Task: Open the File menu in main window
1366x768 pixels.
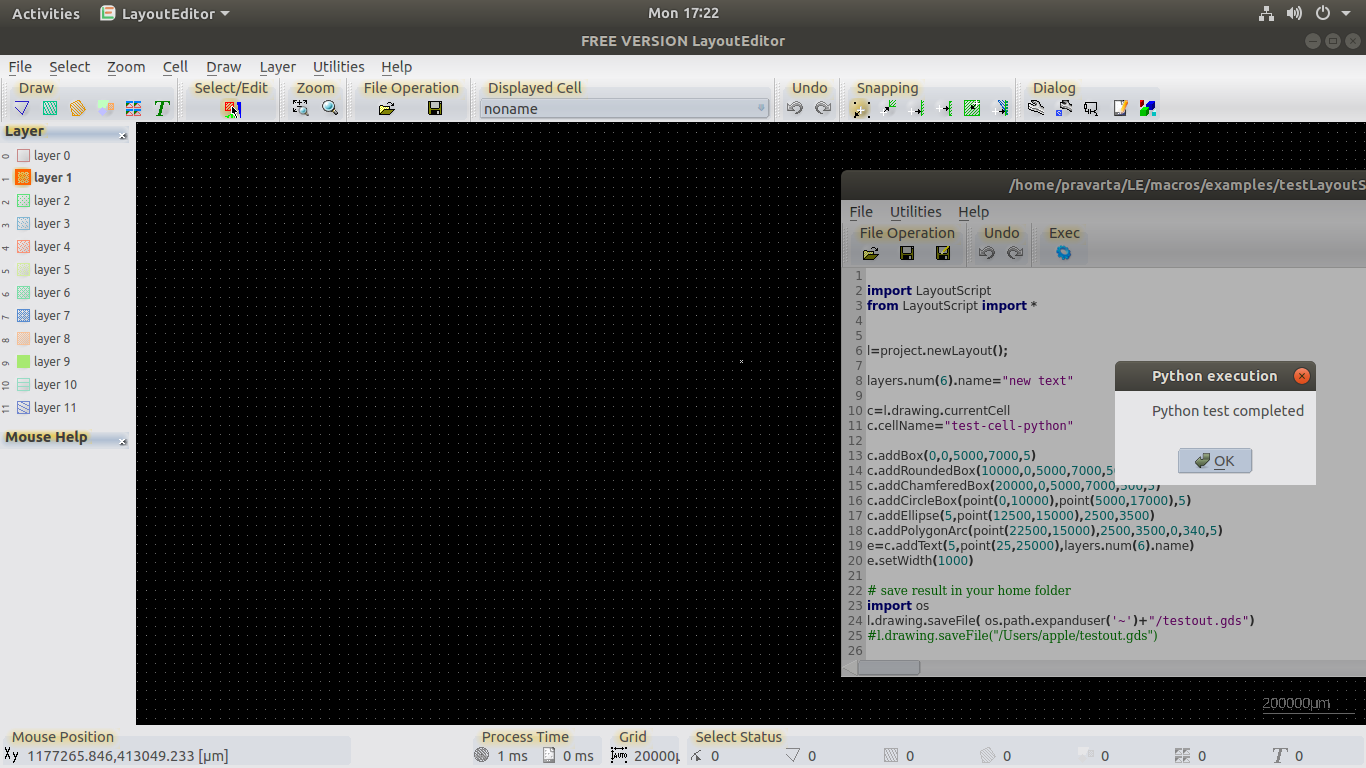Action: tap(20, 67)
